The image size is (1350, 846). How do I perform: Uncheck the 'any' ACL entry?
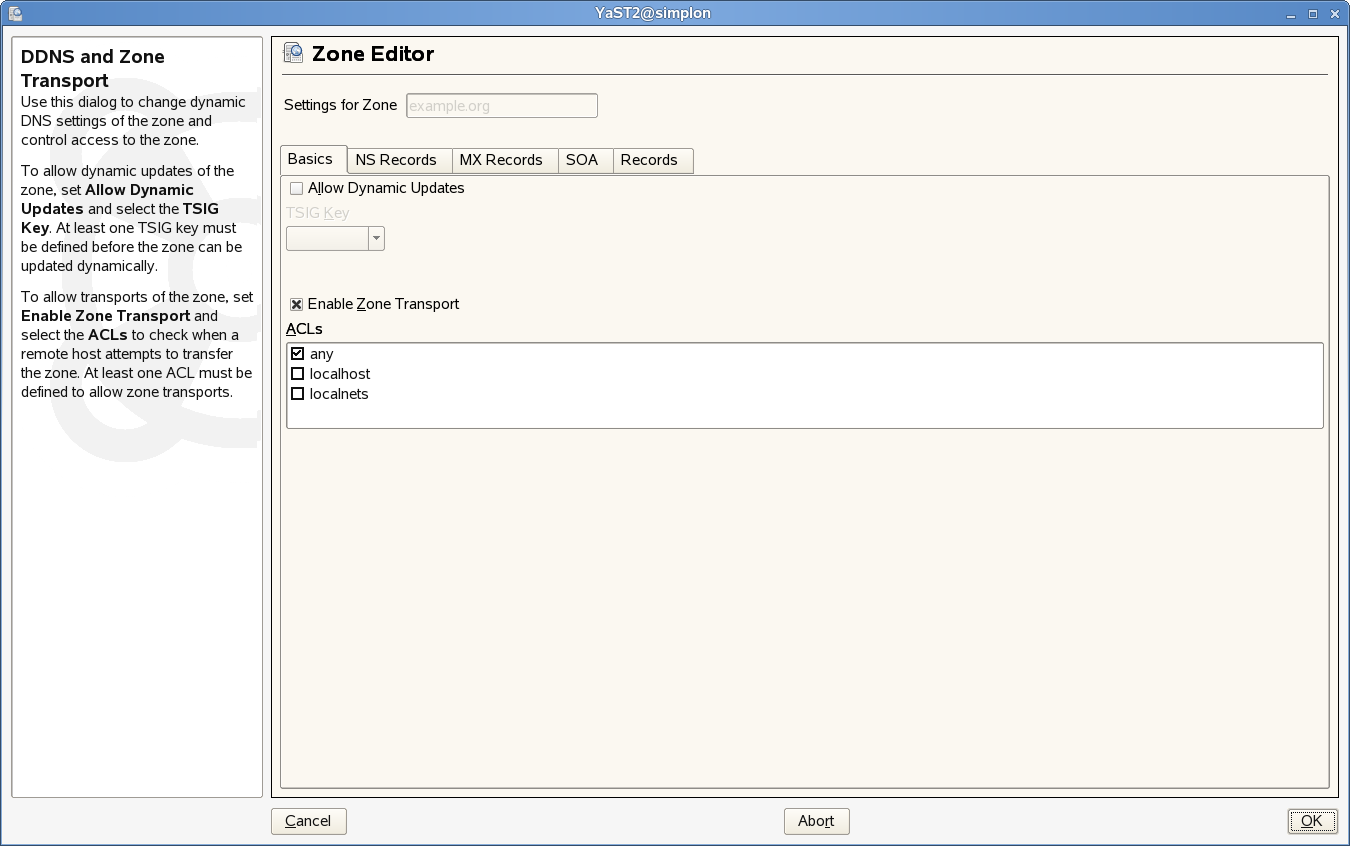(297, 354)
